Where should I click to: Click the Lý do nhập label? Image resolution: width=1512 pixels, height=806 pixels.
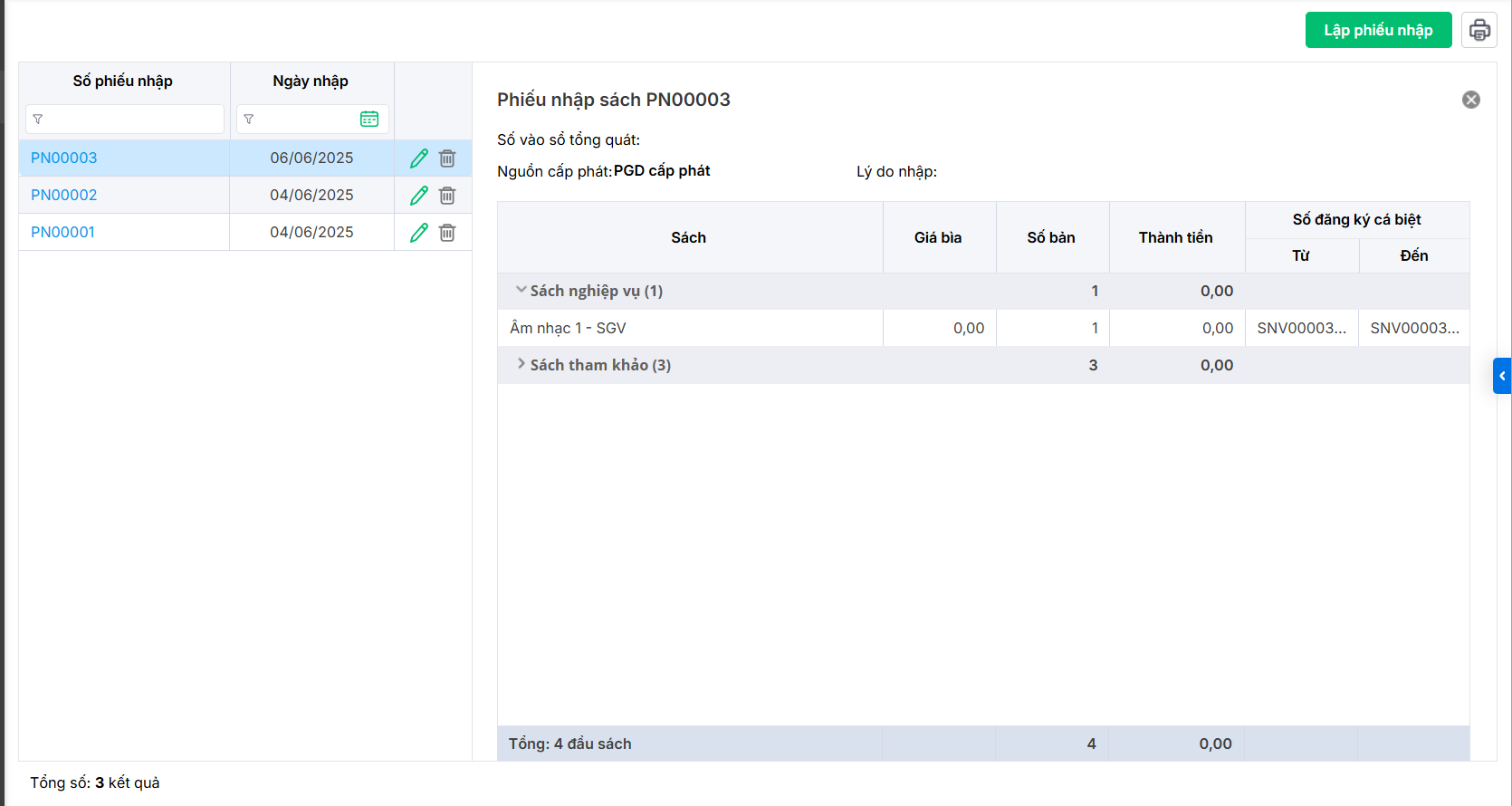(897, 171)
